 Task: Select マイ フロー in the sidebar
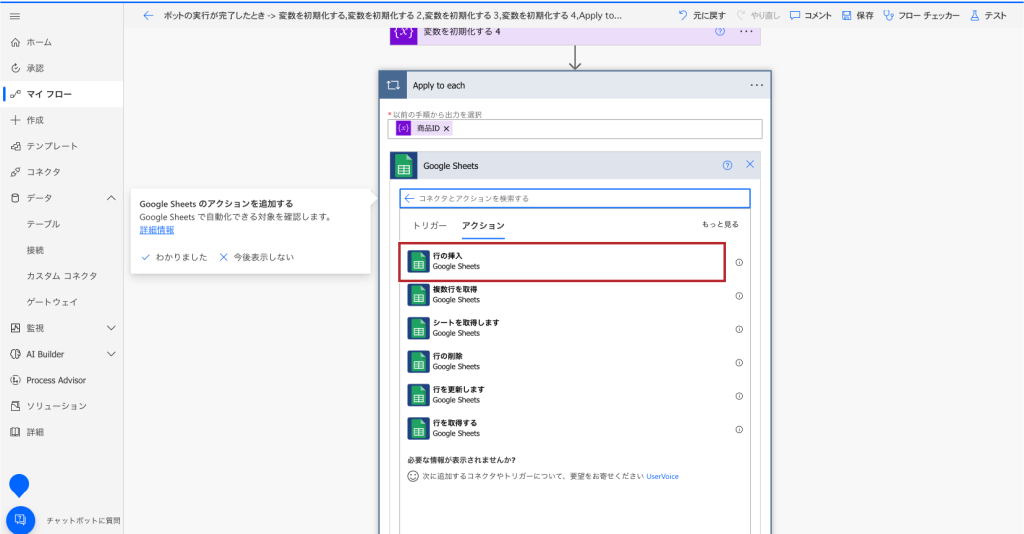click(x=61, y=94)
